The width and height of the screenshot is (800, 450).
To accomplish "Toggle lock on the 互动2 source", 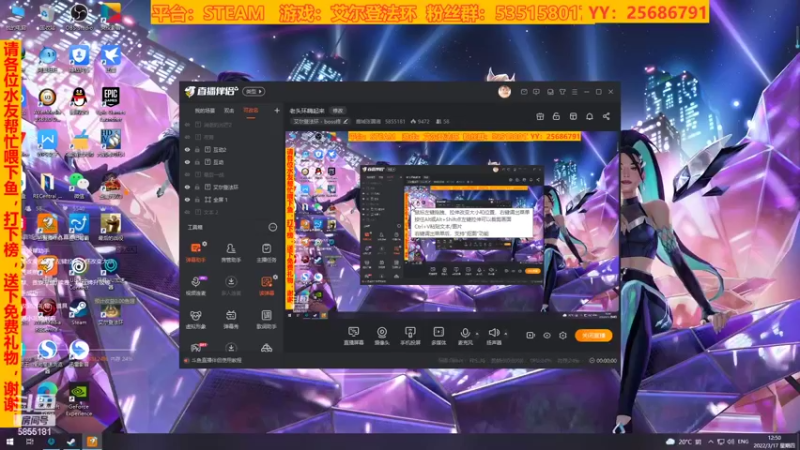I will (x=197, y=149).
